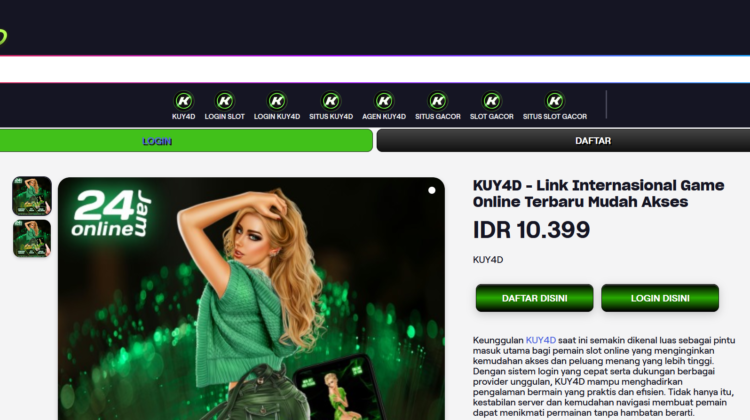Viewport: 750px width, 420px height.
Task: Click the green LOGIN bar button
Action: [x=186, y=141]
